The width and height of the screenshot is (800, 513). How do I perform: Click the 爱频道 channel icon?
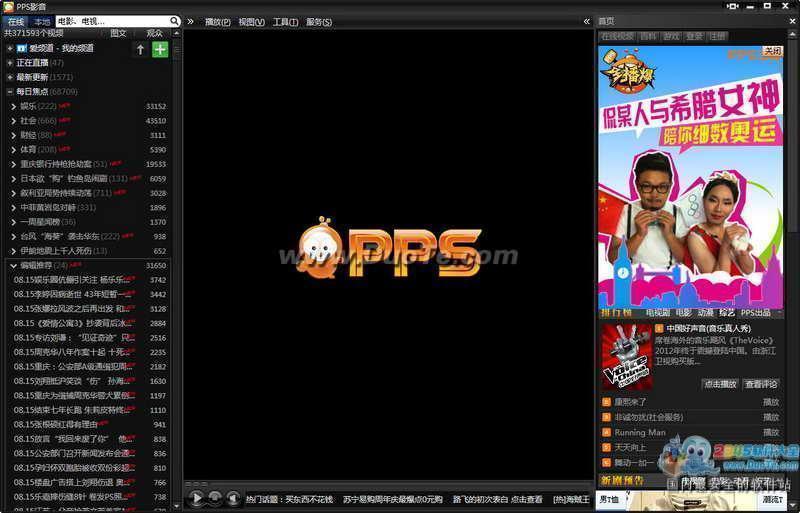tap(21, 48)
